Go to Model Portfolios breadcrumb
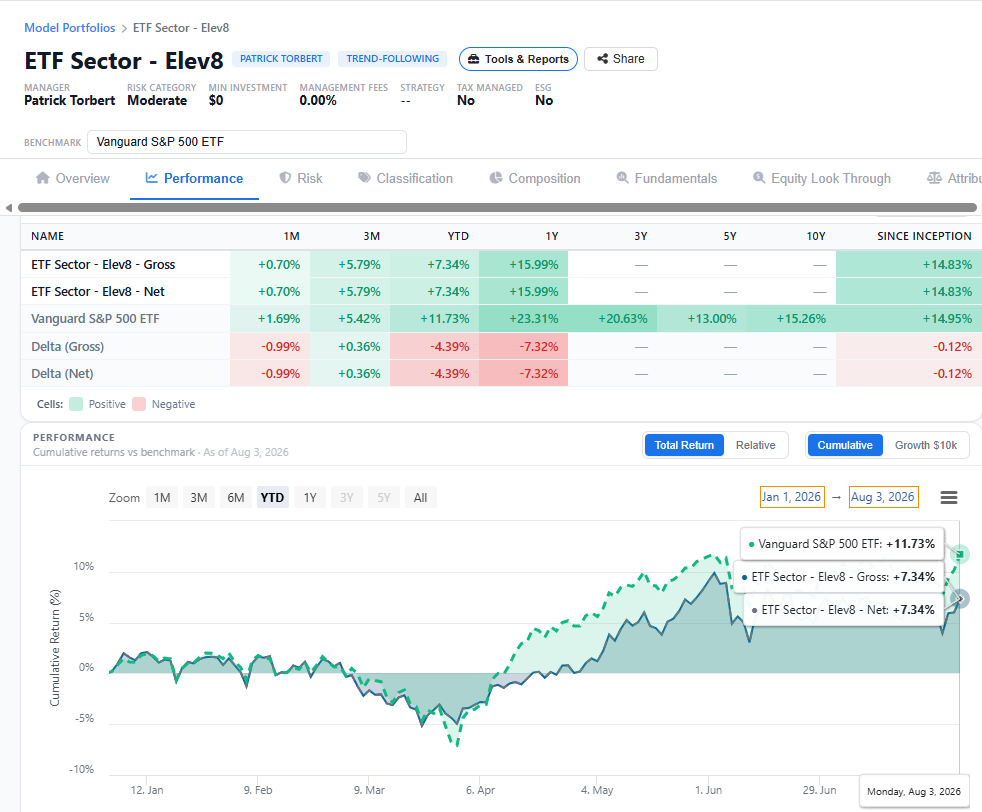This screenshot has height=812, width=982. click(x=70, y=28)
